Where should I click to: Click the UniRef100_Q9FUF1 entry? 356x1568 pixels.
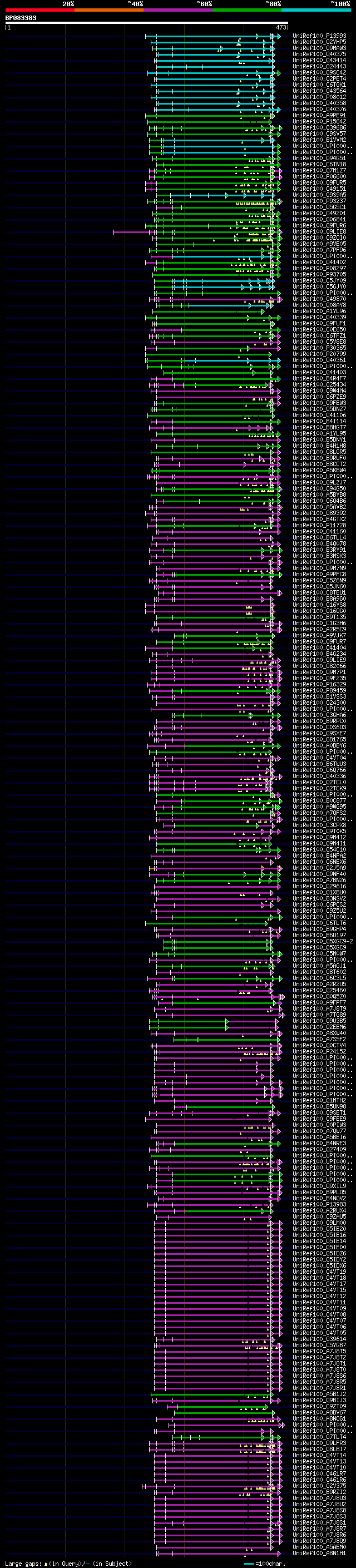click(319, 323)
